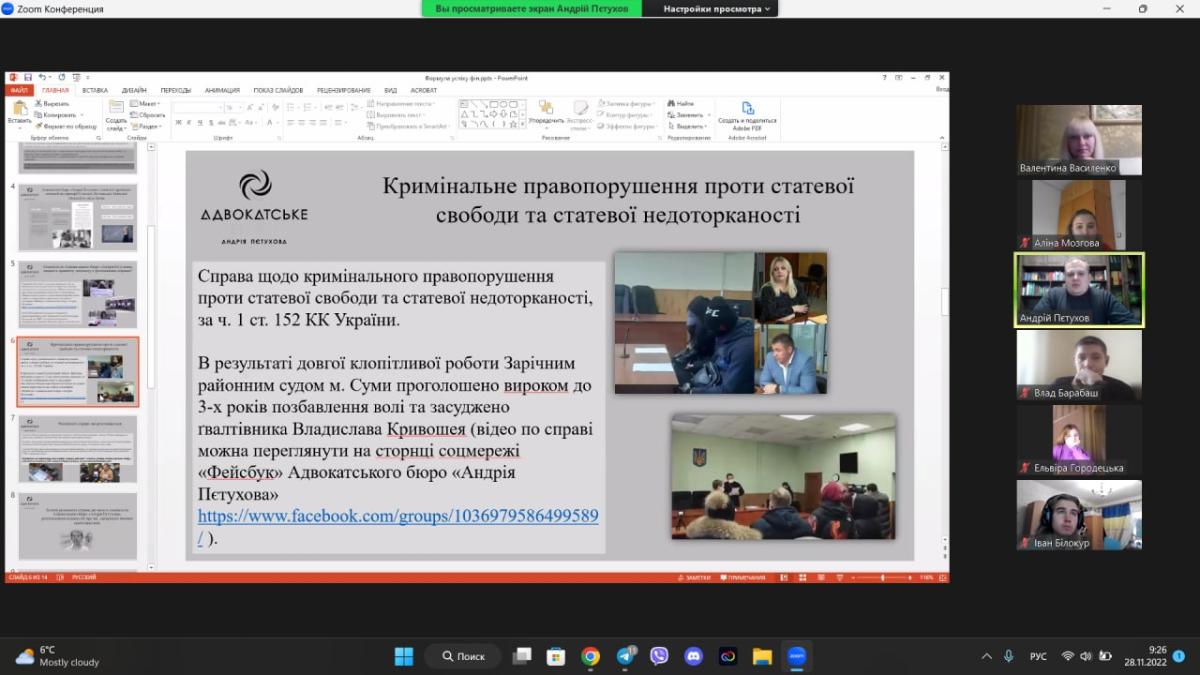Switch to Normal view icon in status bar
This screenshot has height=675, width=1200.
(782, 577)
